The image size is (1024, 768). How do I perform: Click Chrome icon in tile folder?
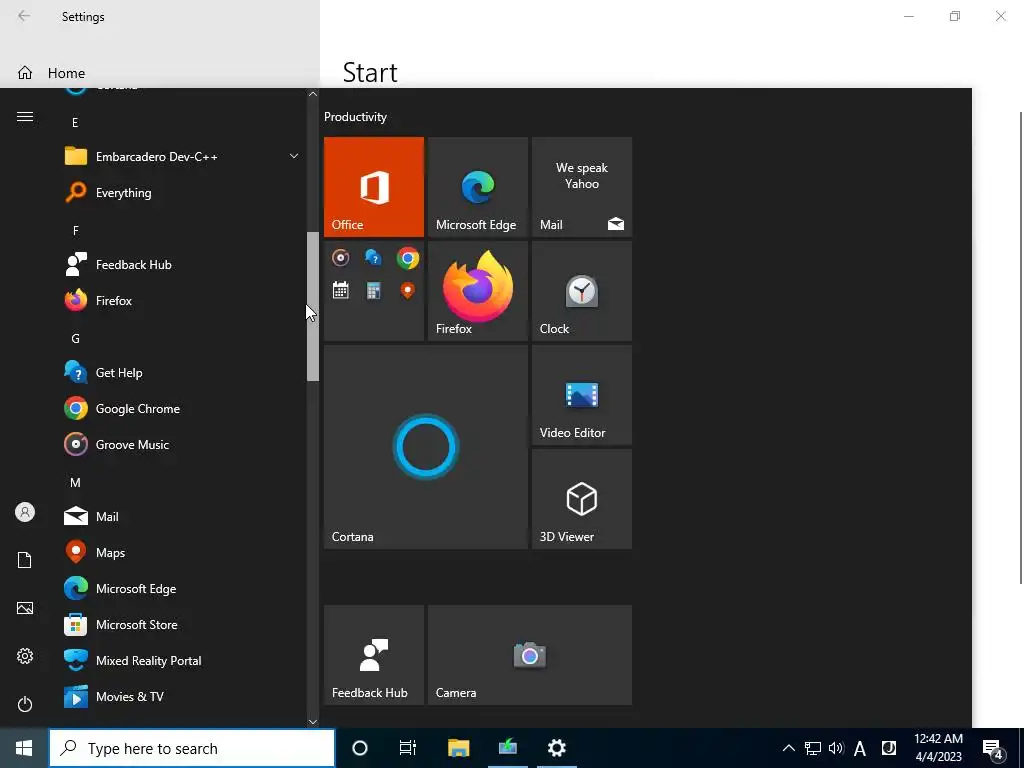tap(408, 257)
